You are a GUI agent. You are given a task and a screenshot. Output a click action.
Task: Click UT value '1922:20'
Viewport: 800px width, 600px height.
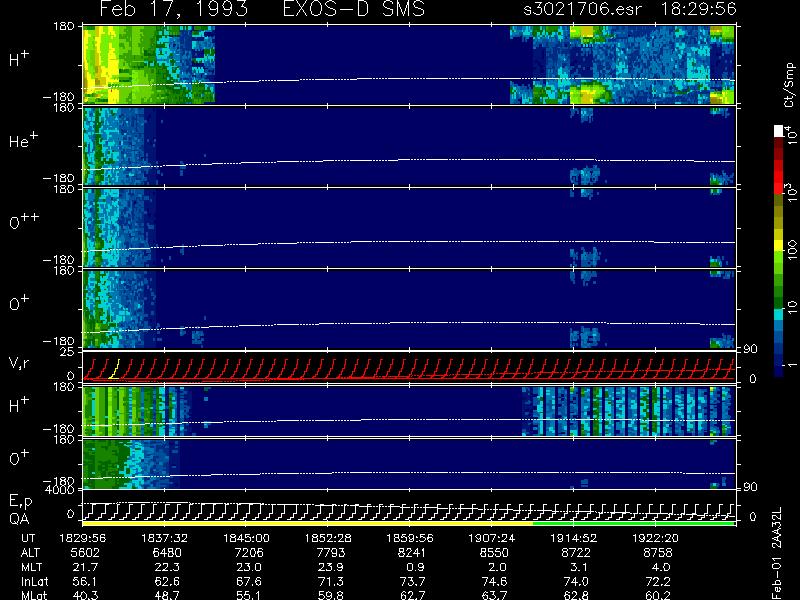[656, 538]
